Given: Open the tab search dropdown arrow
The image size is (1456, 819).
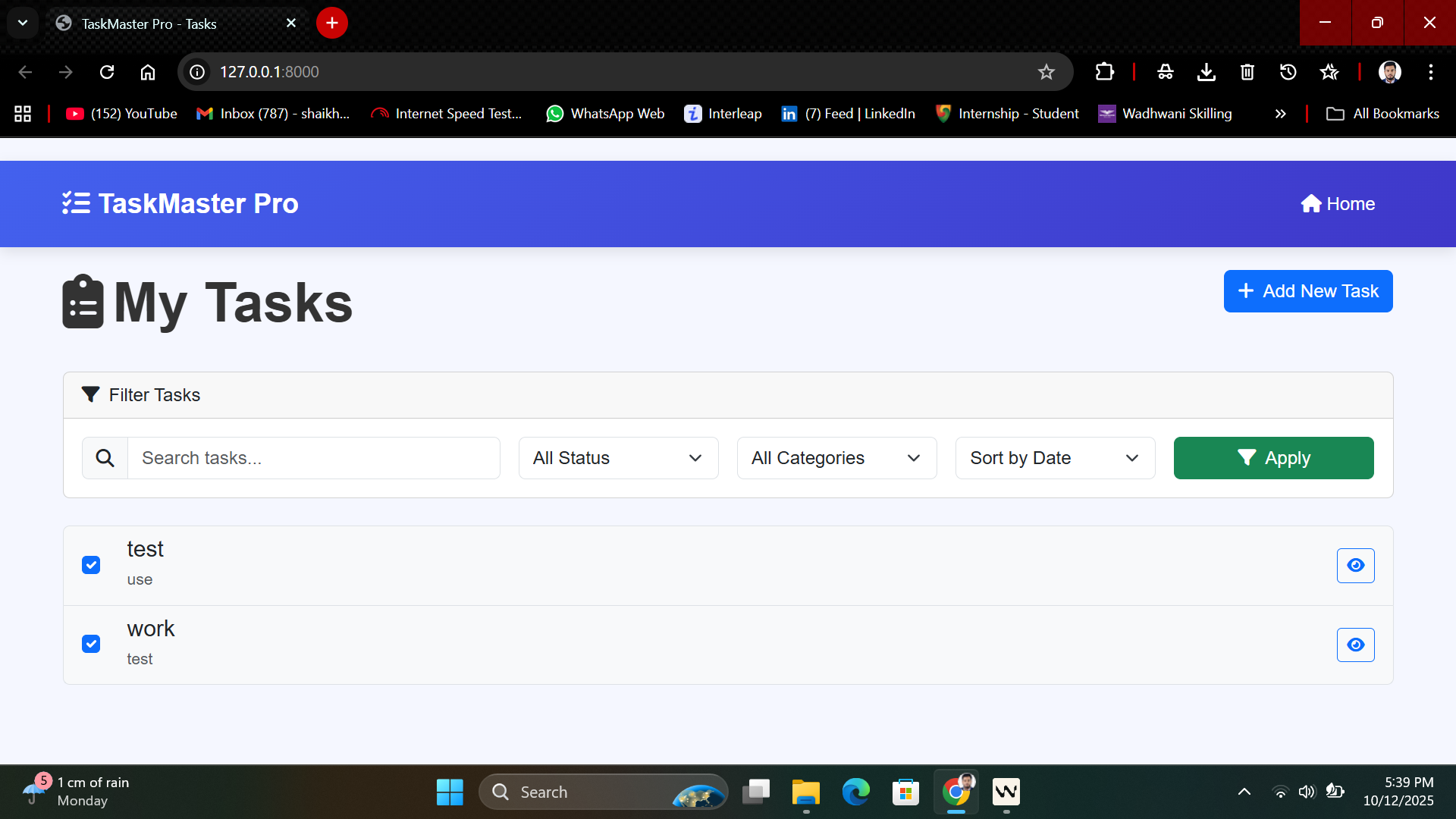Looking at the screenshot, I should tap(23, 23).
